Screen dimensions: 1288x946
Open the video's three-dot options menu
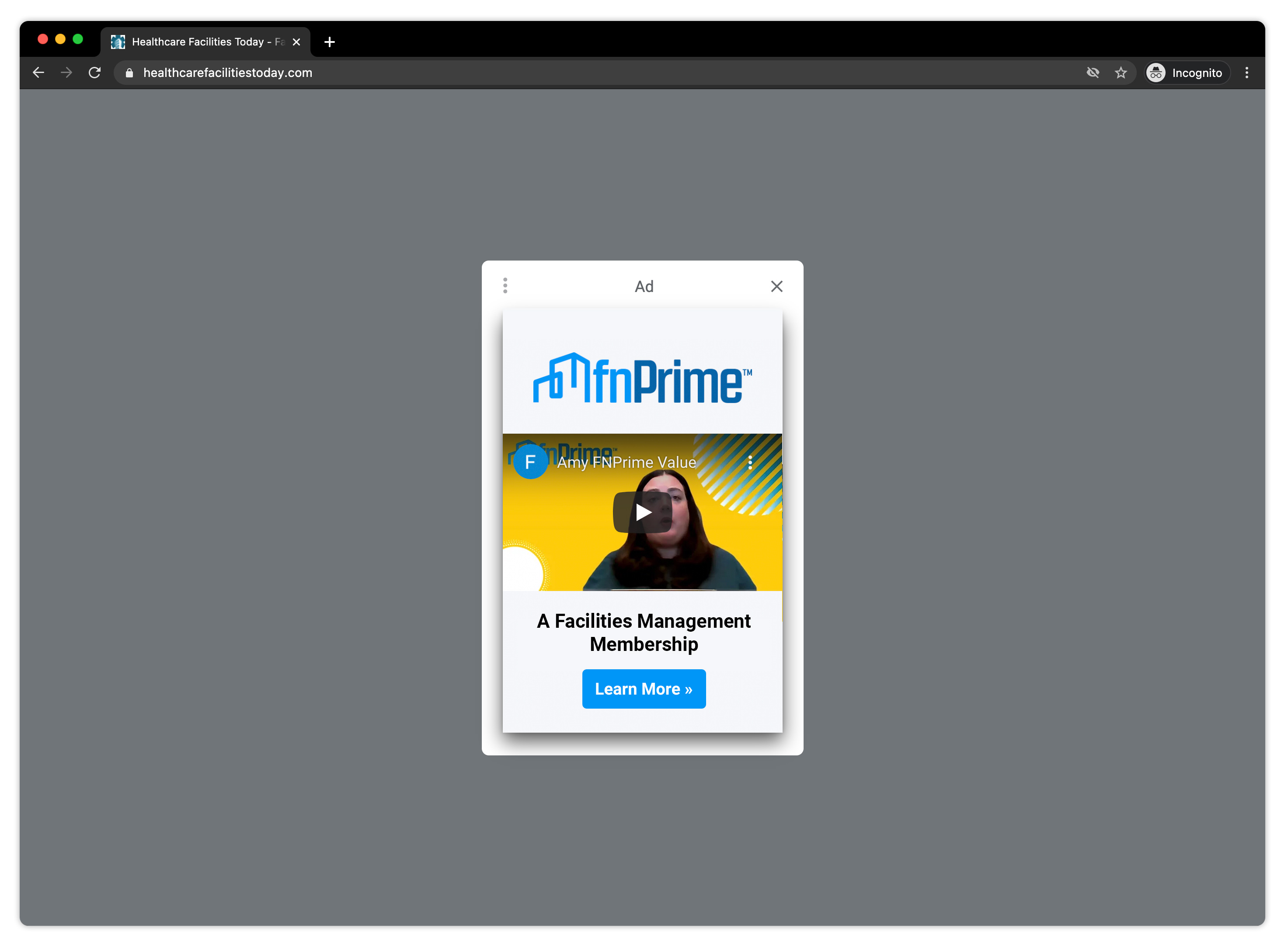(750, 463)
